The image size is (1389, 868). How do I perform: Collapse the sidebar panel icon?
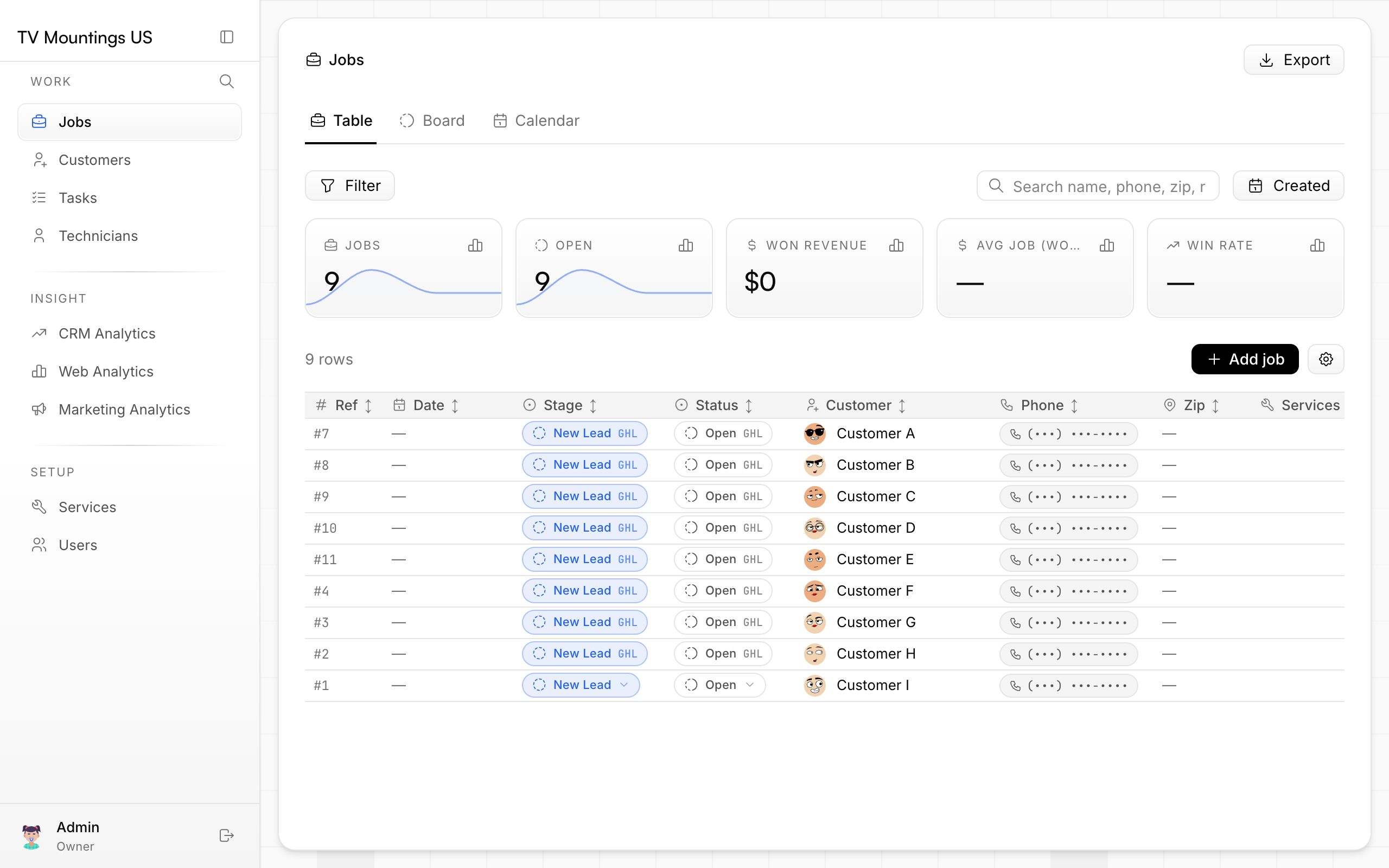pos(227,37)
